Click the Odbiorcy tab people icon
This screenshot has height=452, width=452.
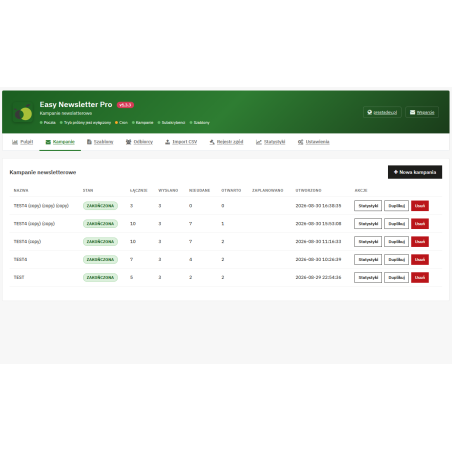[x=128, y=142]
